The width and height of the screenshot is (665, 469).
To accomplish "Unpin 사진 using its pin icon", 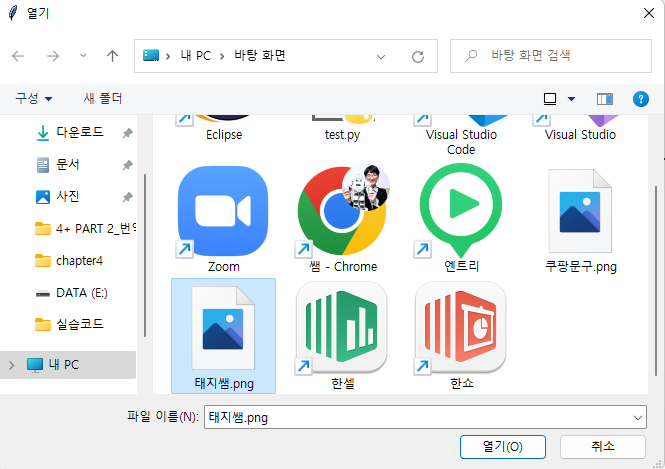I will click(x=127, y=197).
